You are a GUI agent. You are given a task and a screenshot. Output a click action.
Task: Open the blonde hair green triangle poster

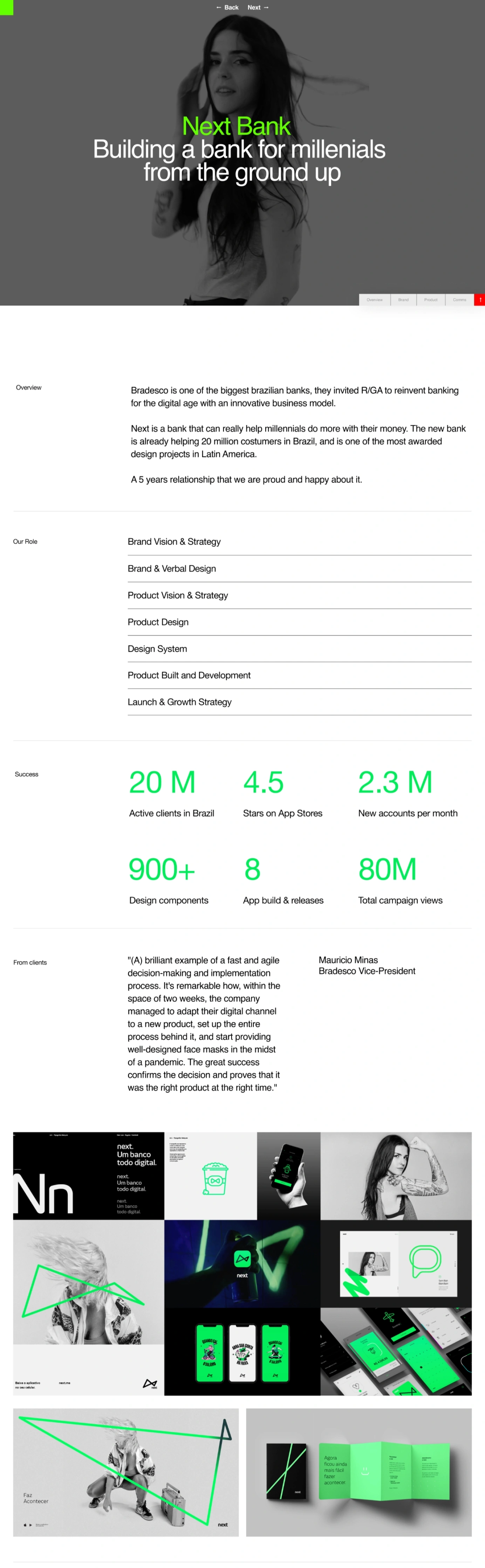(89, 1307)
